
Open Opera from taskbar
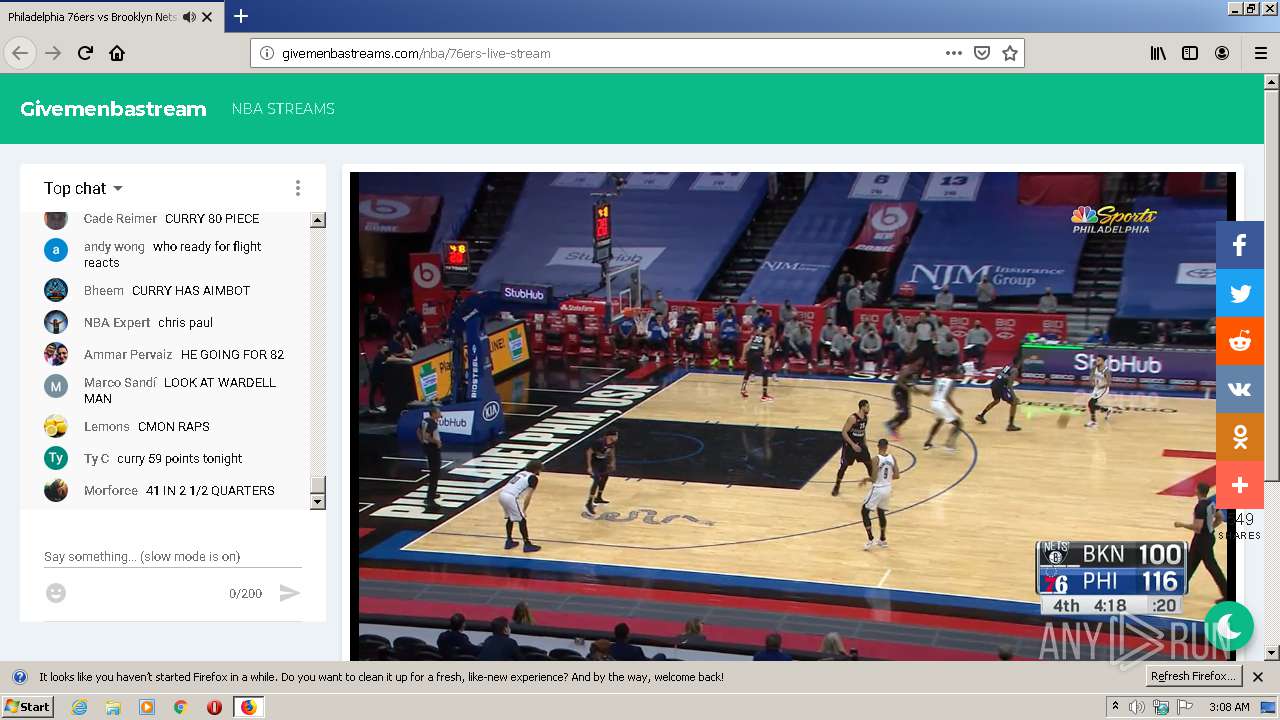[214, 707]
